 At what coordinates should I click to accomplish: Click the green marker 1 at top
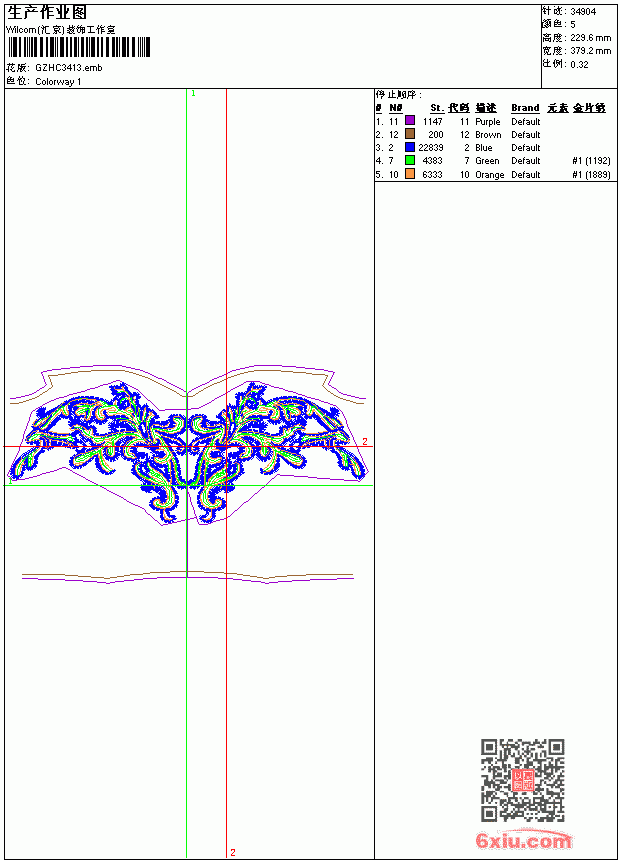tap(193, 93)
